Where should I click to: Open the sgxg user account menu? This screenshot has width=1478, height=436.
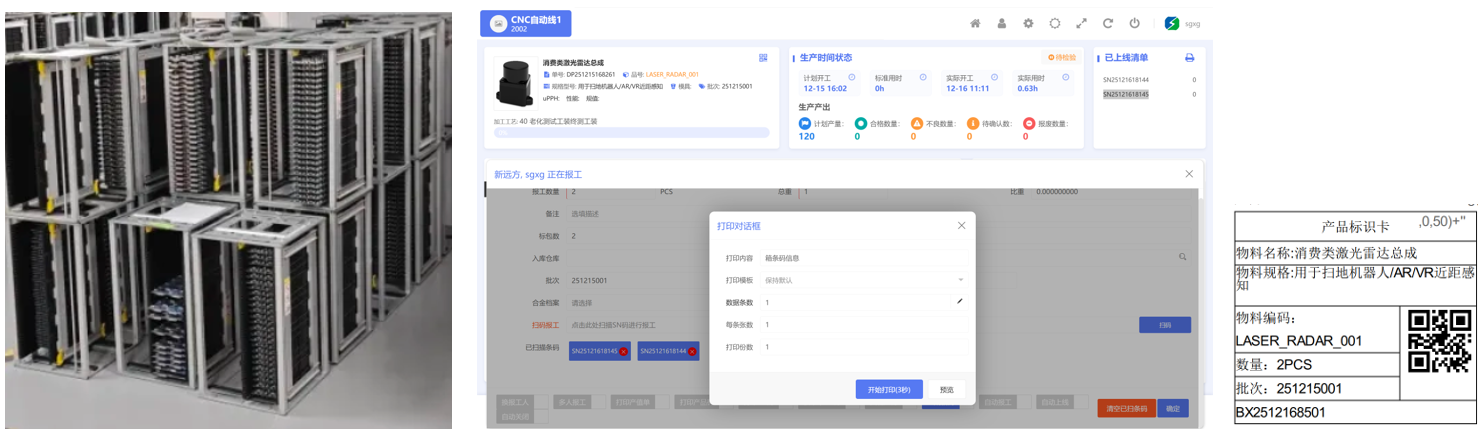pyautogui.click(x=1182, y=24)
